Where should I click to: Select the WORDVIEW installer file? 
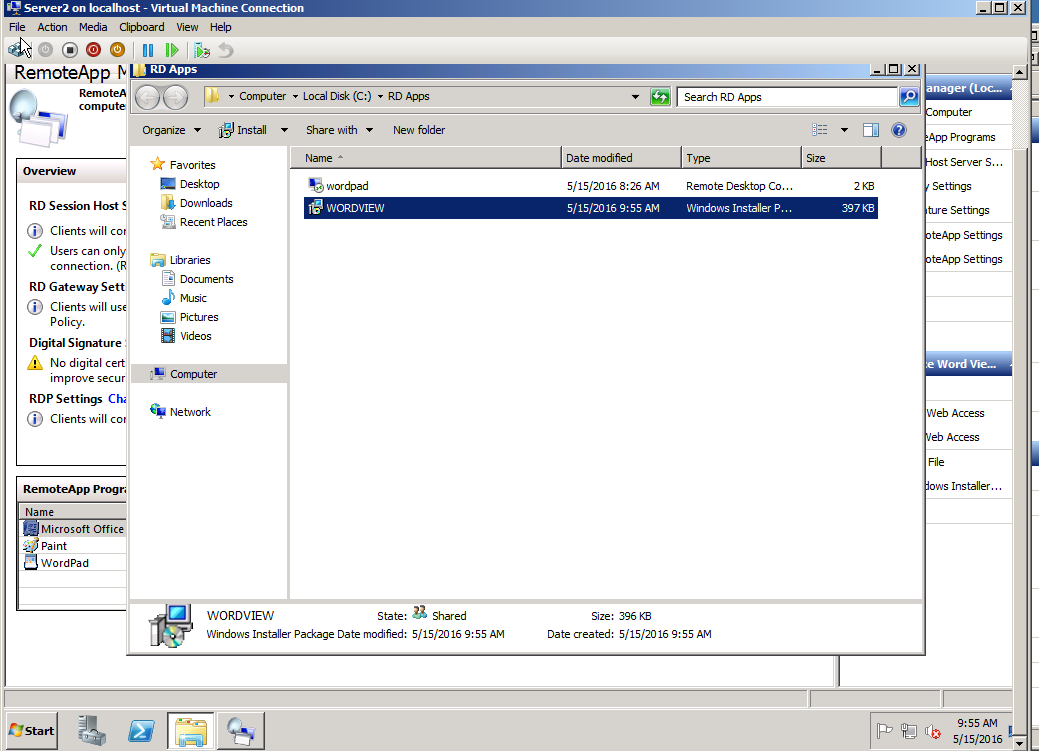[x=591, y=208]
